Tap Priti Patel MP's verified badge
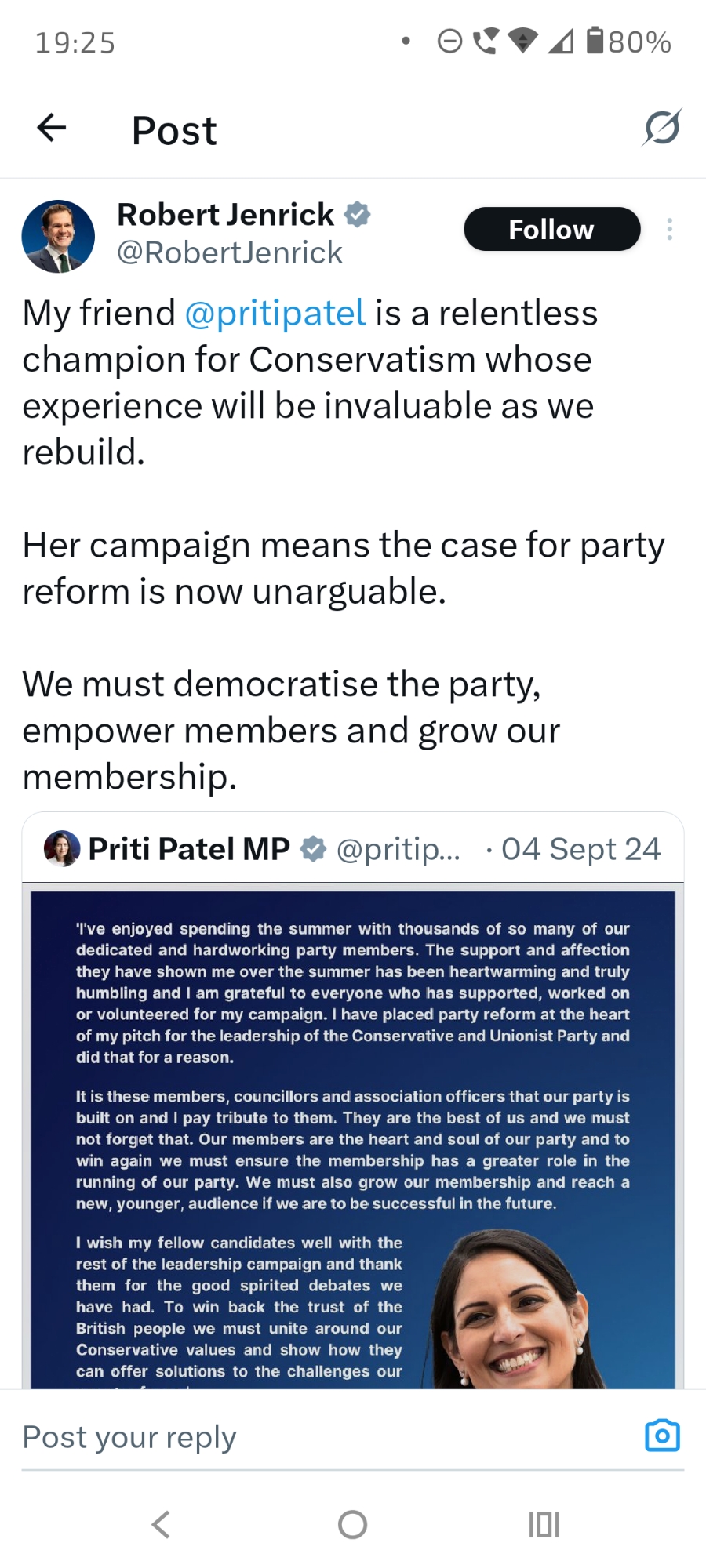This screenshot has width=706, height=1568. (314, 848)
